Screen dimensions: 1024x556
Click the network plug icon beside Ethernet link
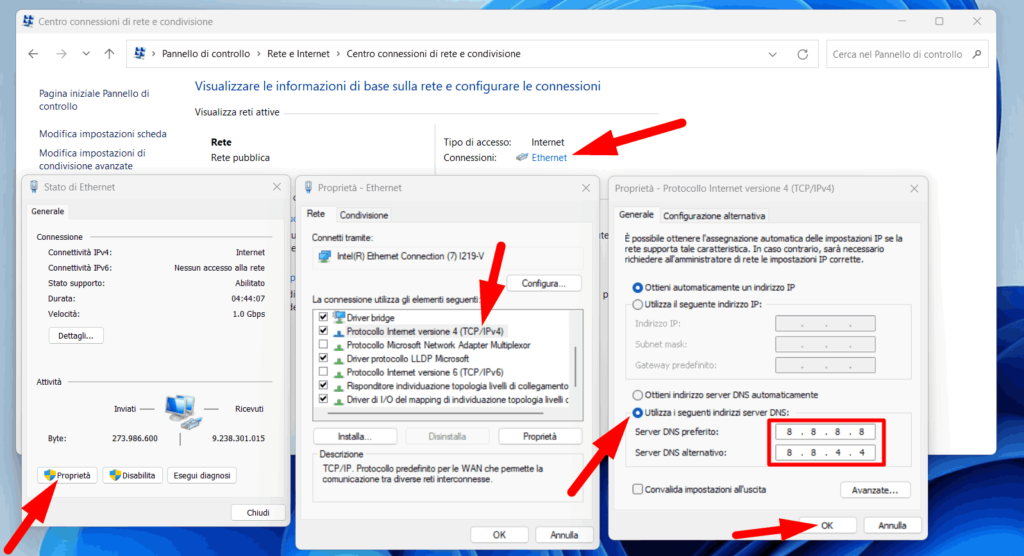point(521,157)
